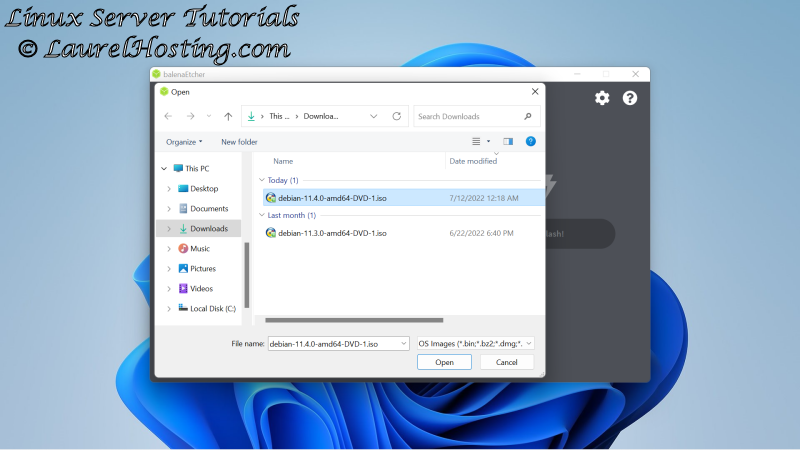Click the debian-11.3.0 ISO file icon

click(271, 233)
